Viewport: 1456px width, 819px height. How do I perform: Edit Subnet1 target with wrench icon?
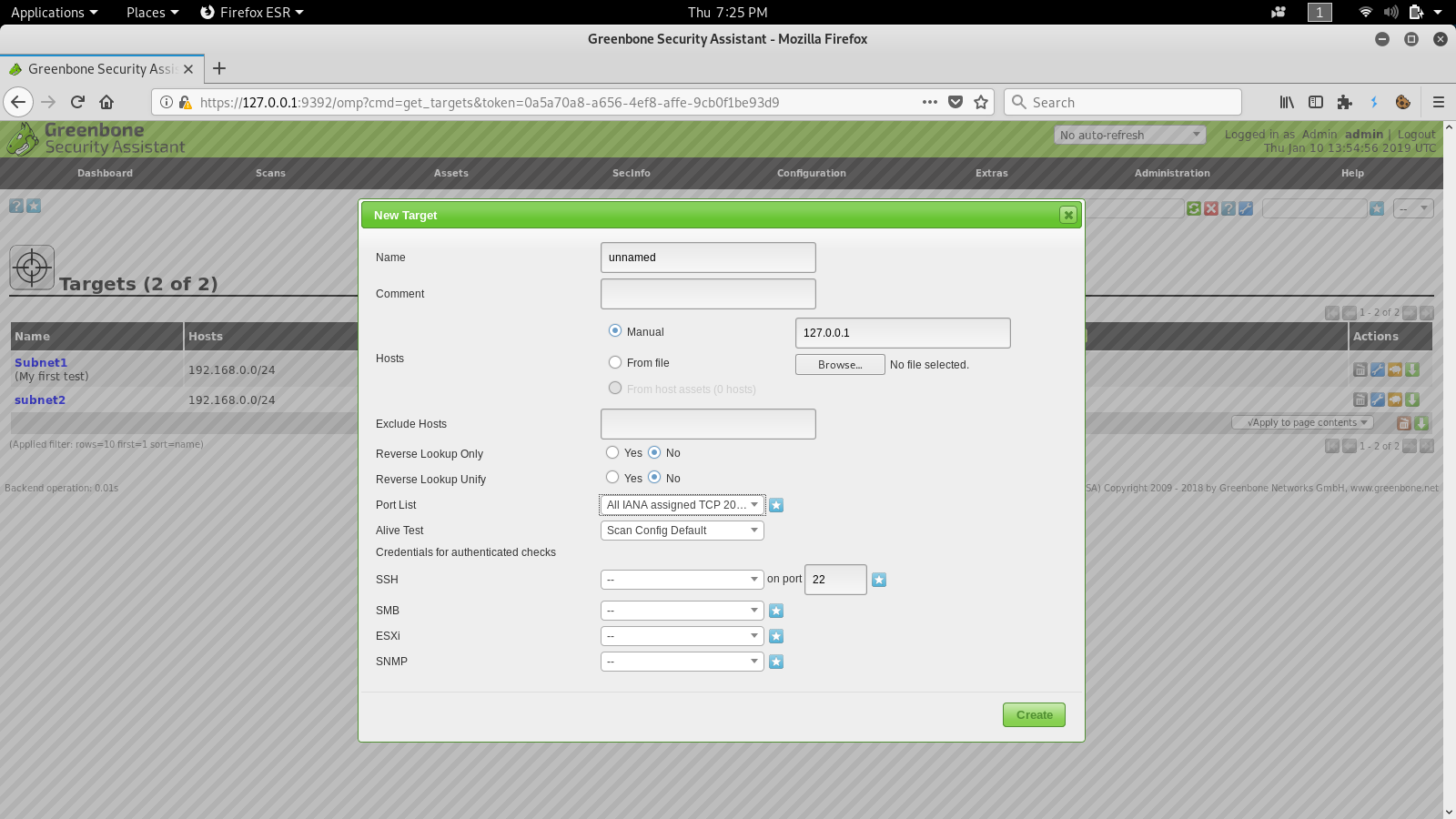pyautogui.click(x=1378, y=369)
